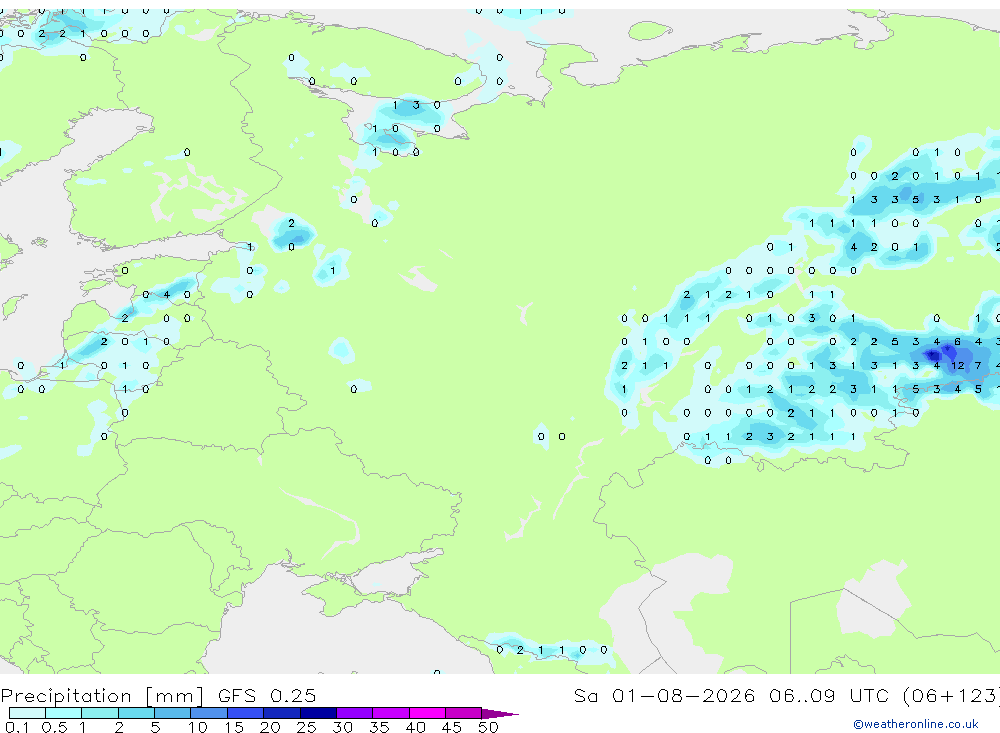Screen dimensions: 1000x733
Task: Click the 'Precipitation [mm] GFS 0.25' title
Action: click(x=158, y=695)
